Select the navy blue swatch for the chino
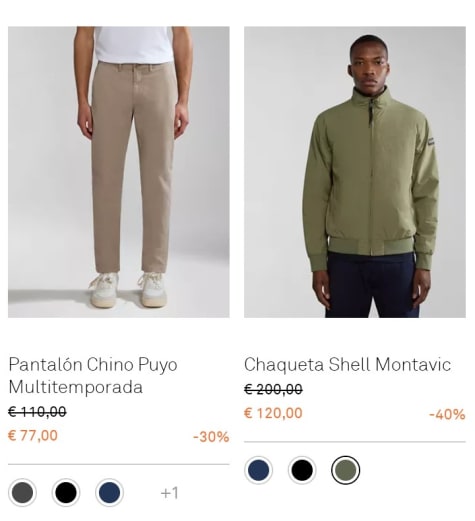The width and height of the screenshot is (475, 521). pyautogui.click(x=109, y=493)
